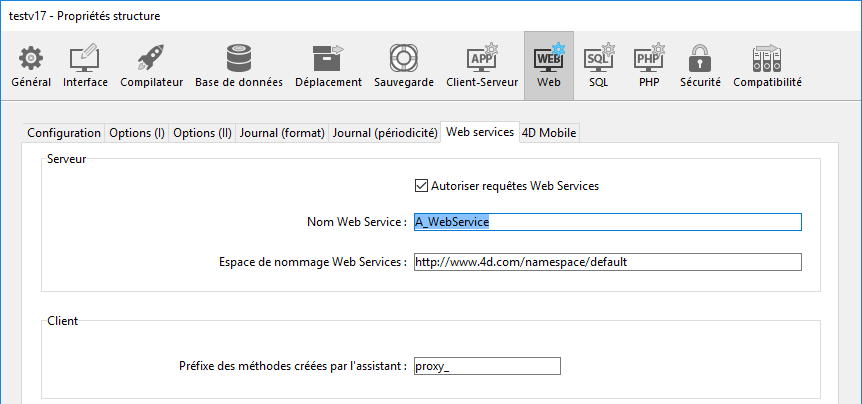Select the SQL settings icon
Viewport: 862px width, 404px height.
click(x=598, y=60)
